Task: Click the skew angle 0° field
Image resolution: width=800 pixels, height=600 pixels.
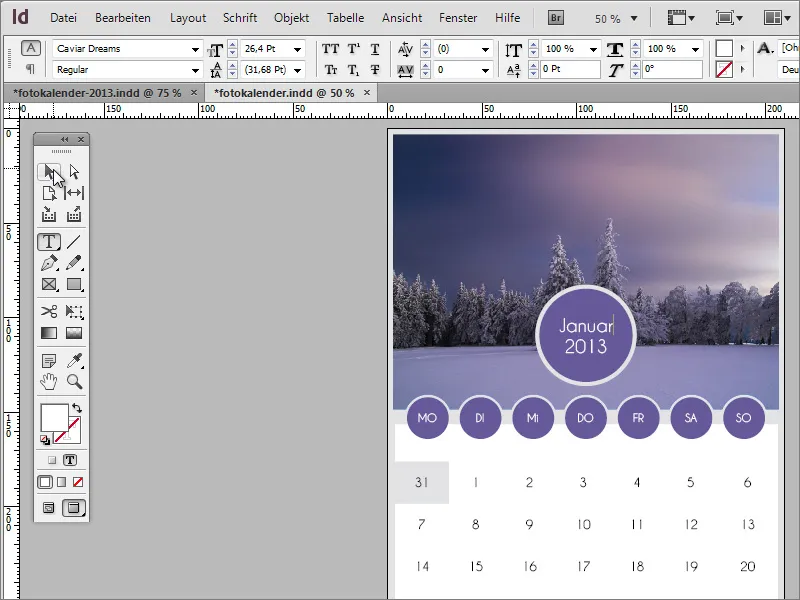Action: (x=672, y=69)
